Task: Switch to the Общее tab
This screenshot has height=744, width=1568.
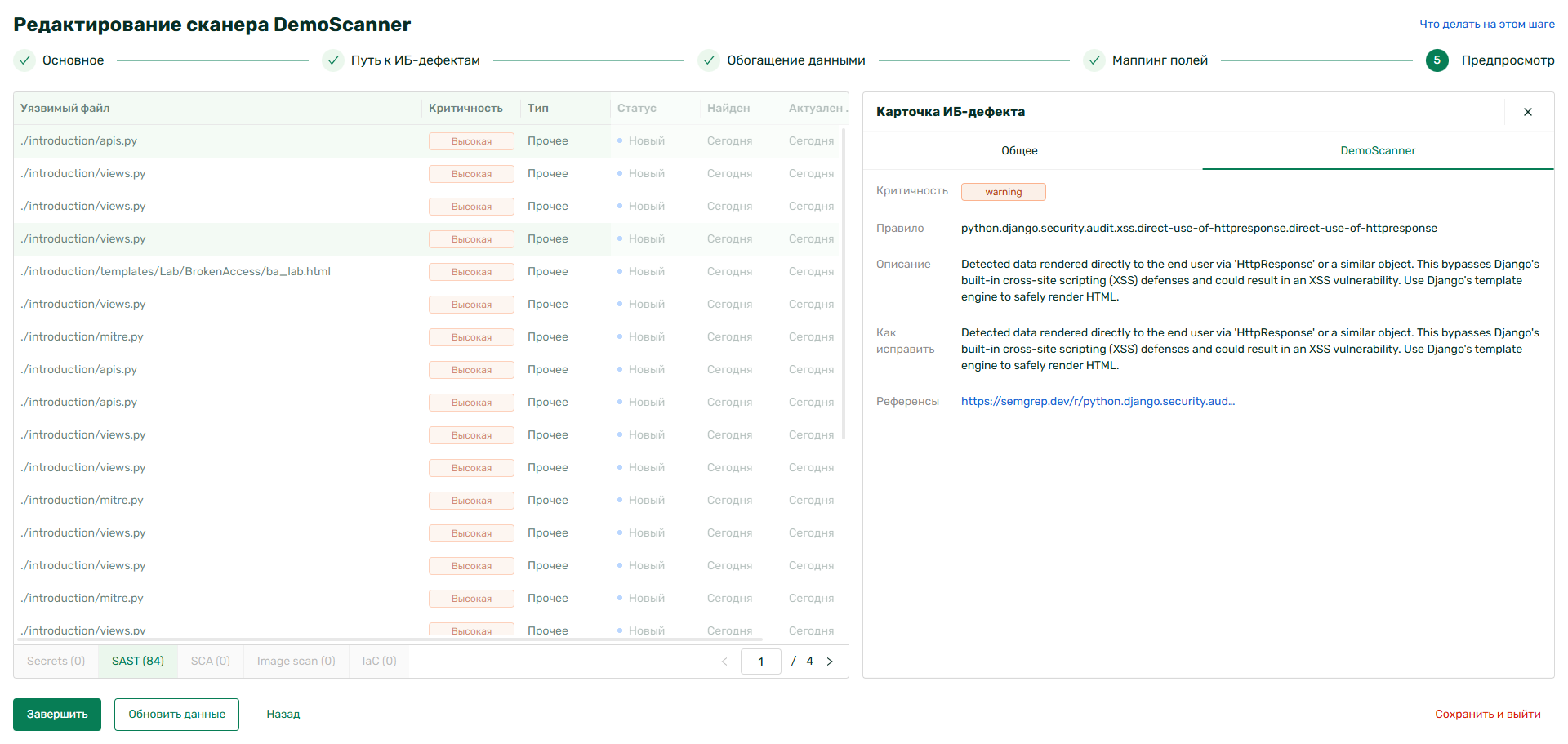Action: tap(1019, 151)
